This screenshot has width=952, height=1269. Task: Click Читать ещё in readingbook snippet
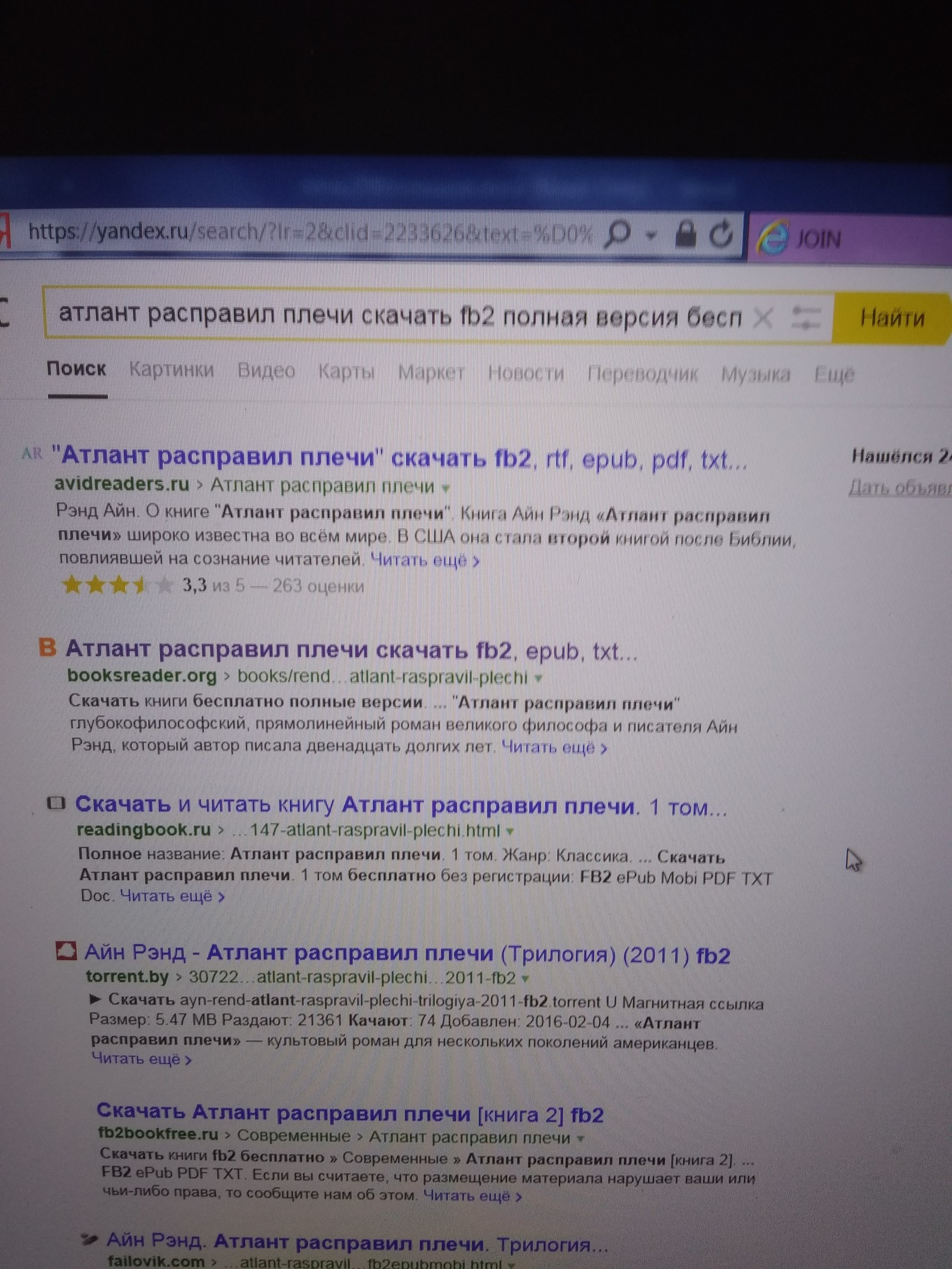[x=173, y=896]
